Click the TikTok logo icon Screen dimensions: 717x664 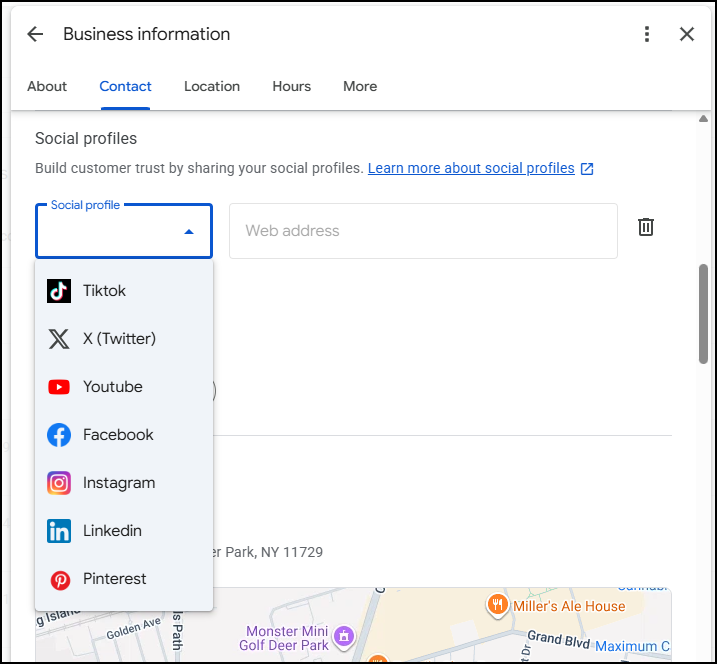[59, 291]
